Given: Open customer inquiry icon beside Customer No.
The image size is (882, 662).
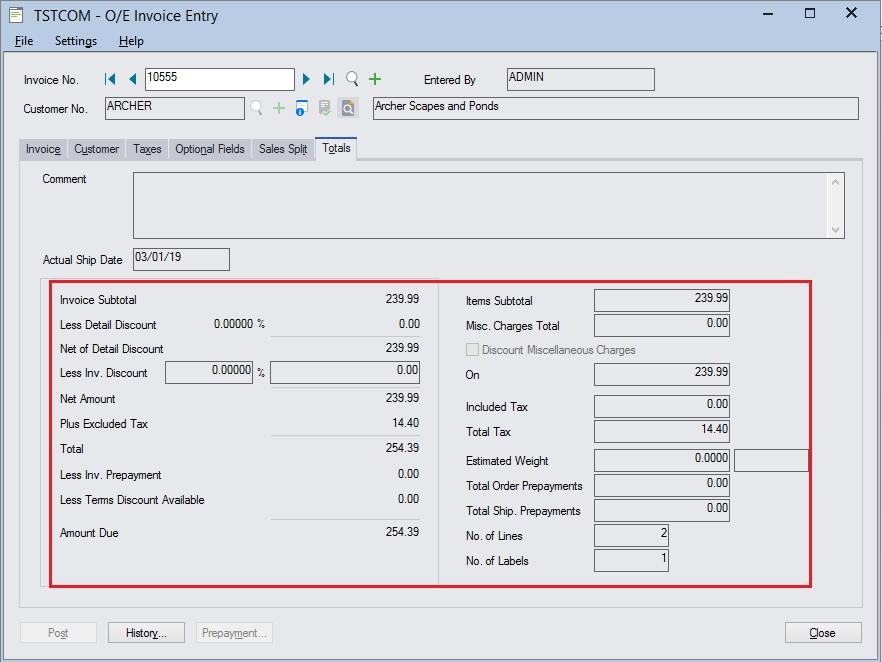Looking at the screenshot, I should point(348,108).
